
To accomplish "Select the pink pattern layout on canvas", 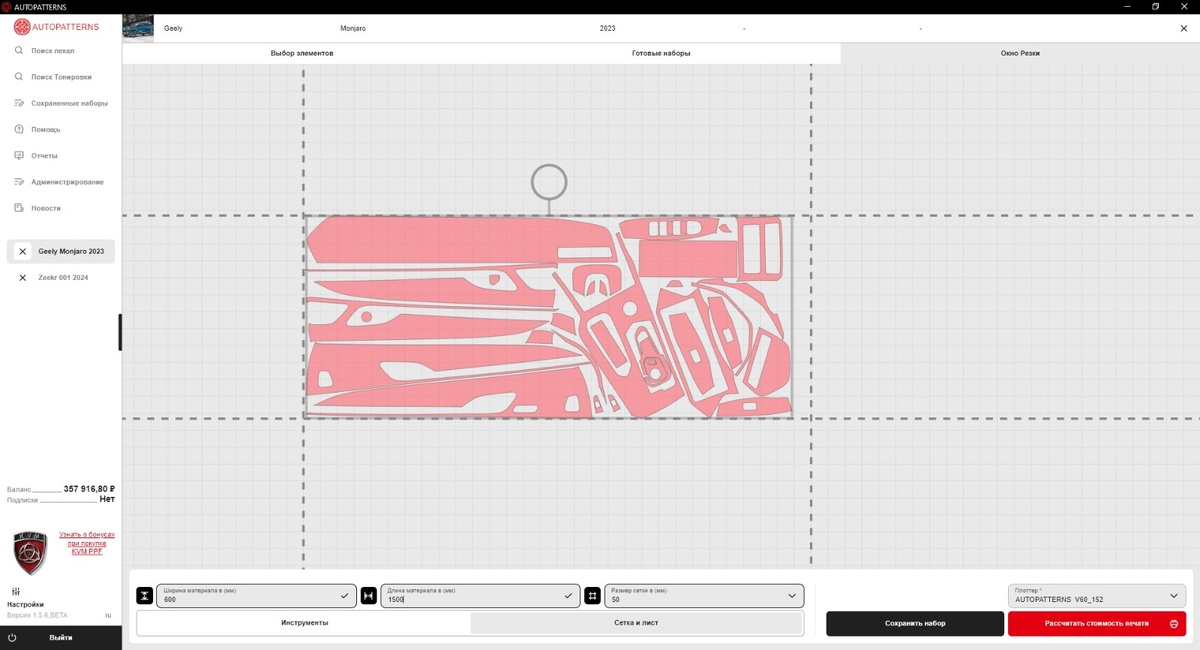I will point(548,316).
